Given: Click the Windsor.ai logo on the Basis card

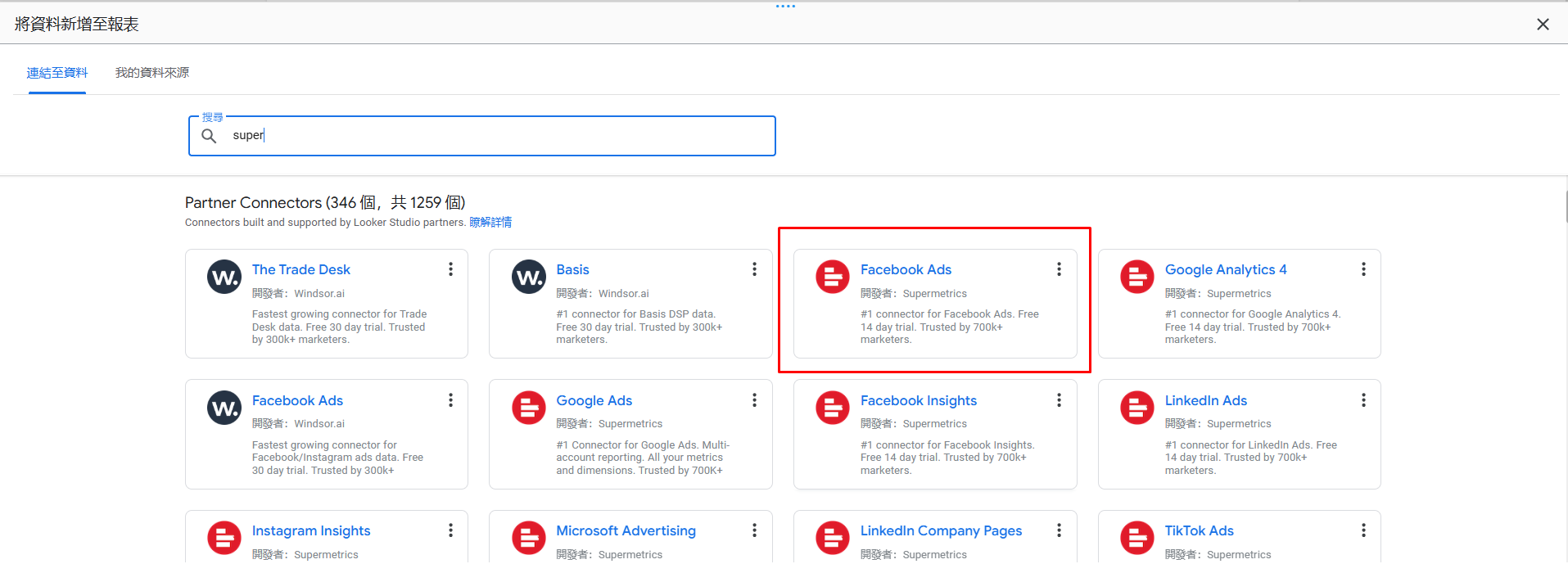Looking at the screenshot, I should click(x=528, y=277).
